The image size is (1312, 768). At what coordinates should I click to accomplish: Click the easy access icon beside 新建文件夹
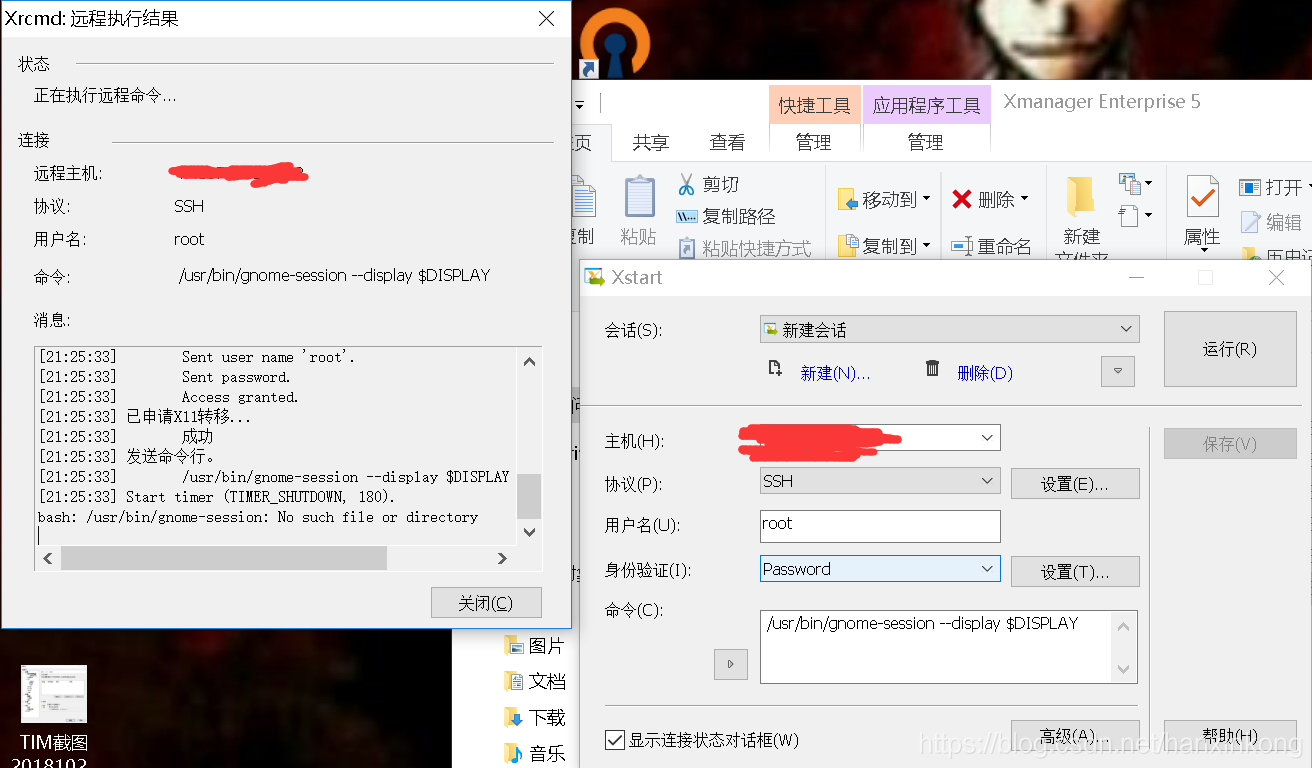tap(1135, 215)
